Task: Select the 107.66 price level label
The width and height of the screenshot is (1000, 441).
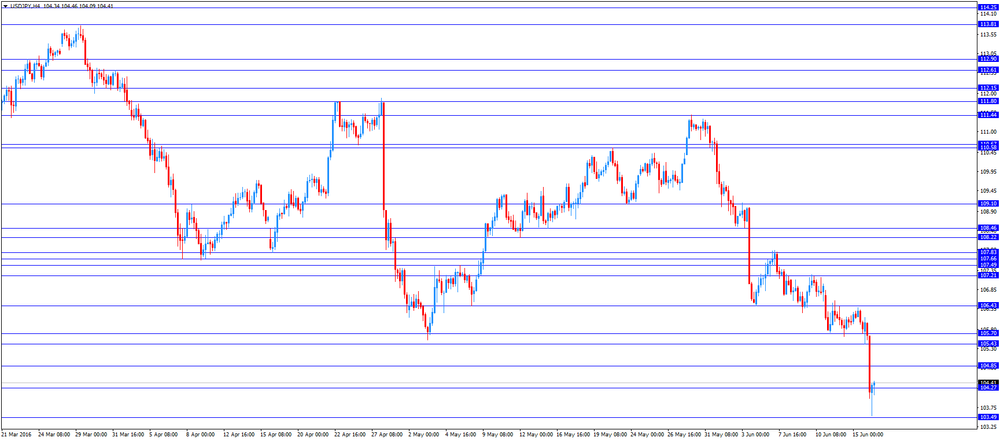Action: pyautogui.click(x=988, y=259)
